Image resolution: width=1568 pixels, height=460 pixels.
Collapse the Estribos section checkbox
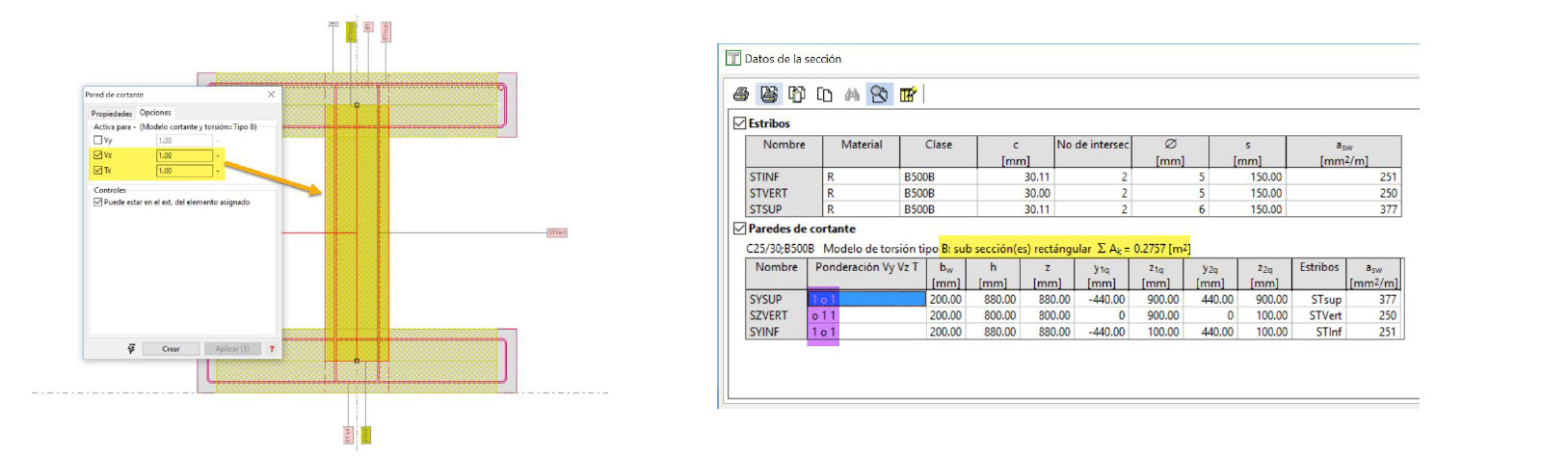point(739,123)
